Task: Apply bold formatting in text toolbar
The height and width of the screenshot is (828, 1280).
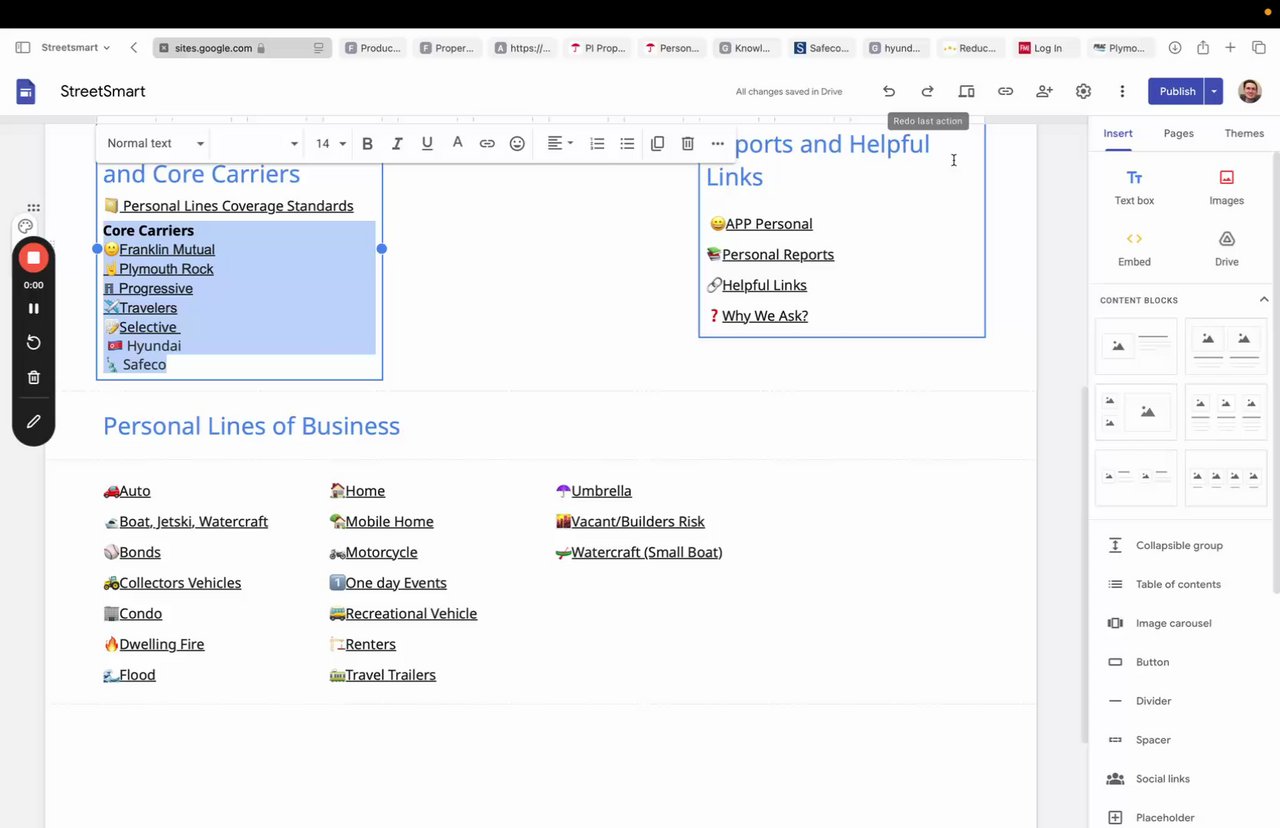Action: pos(367,144)
